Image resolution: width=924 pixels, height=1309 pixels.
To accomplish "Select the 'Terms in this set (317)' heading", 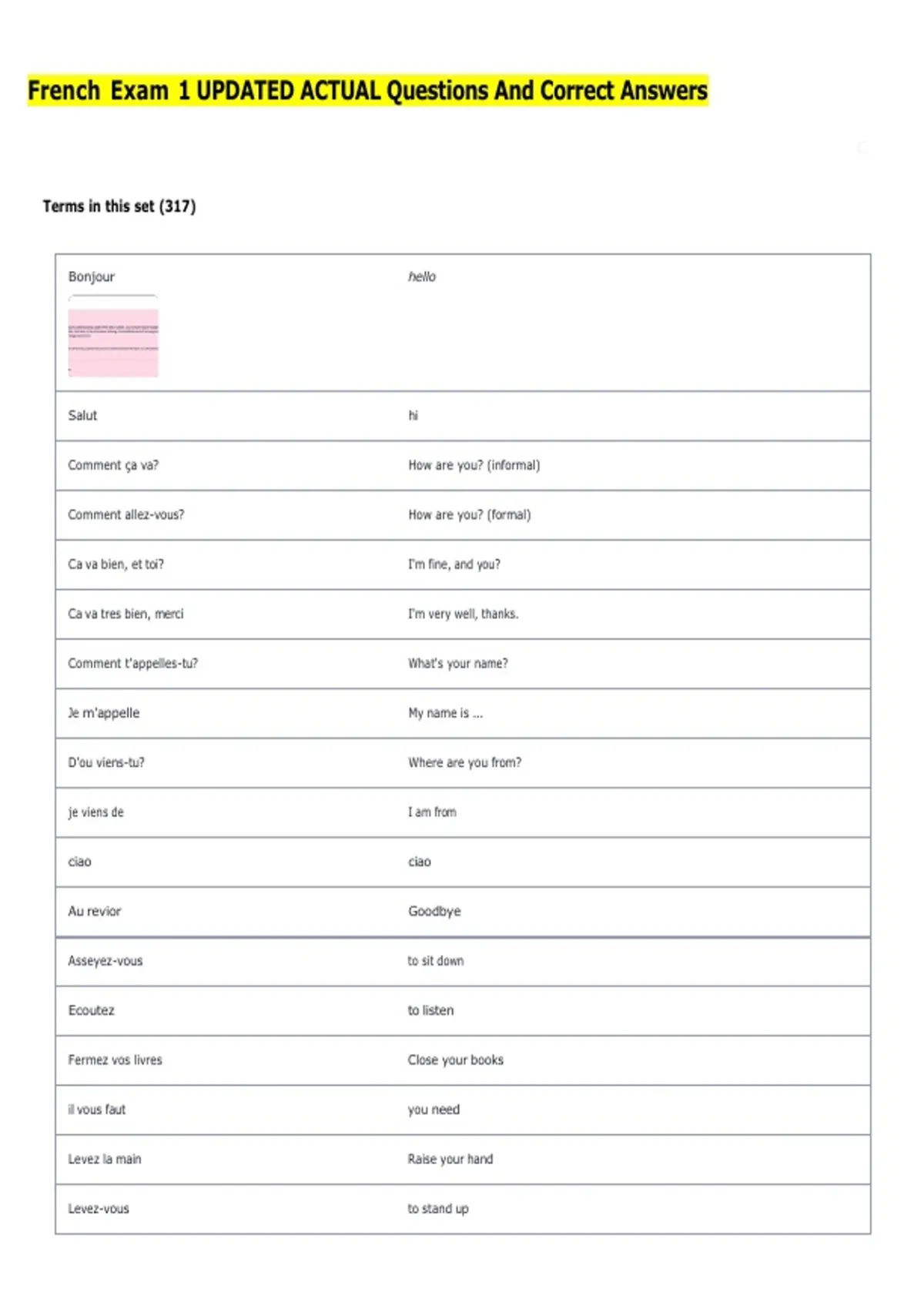I will pos(119,206).
